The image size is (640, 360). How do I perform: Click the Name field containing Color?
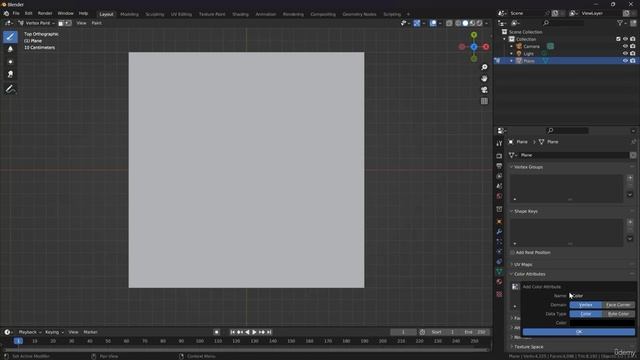pyautogui.click(x=602, y=296)
